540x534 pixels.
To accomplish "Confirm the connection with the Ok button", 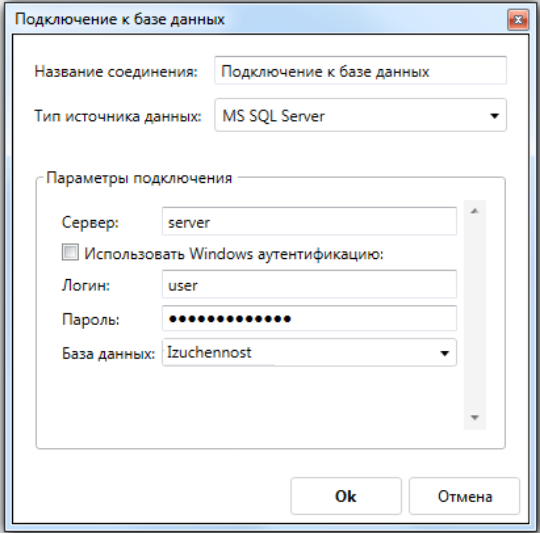I will (346, 496).
